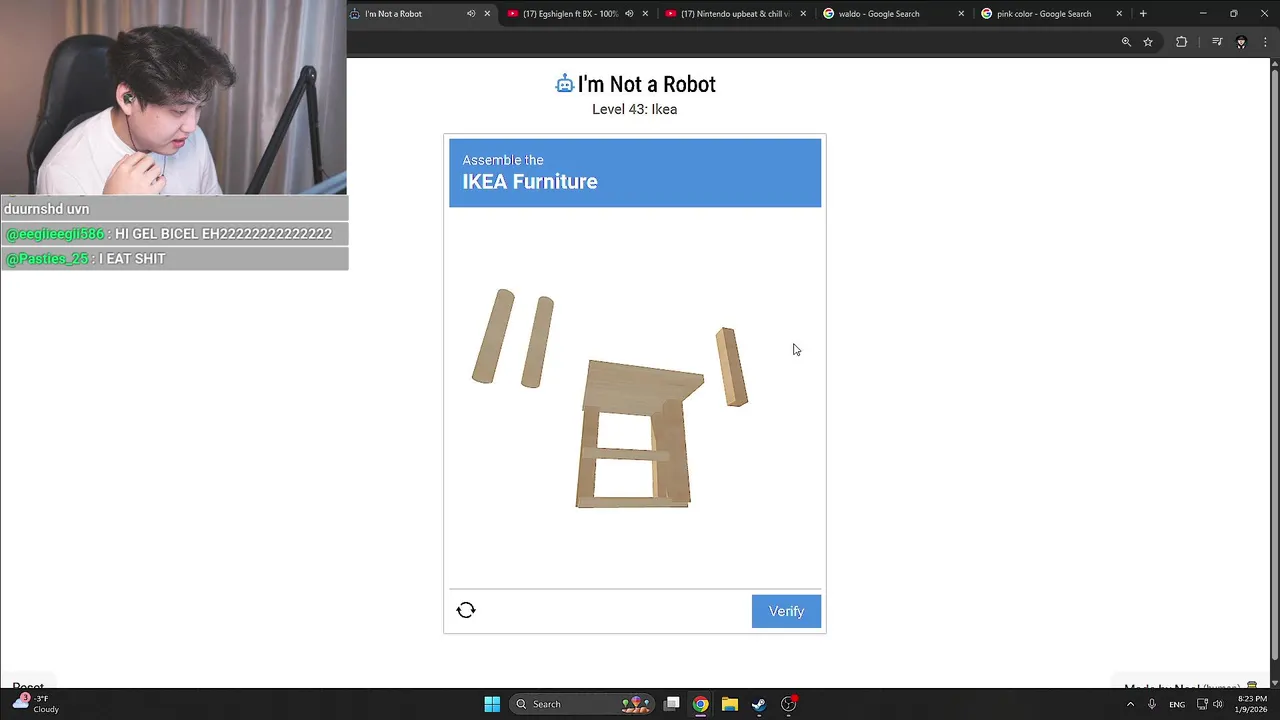The width and height of the screenshot is (1280, 720).
Task: Open the Chrome three-dot menu
Action: click(x=1267, y=42)
